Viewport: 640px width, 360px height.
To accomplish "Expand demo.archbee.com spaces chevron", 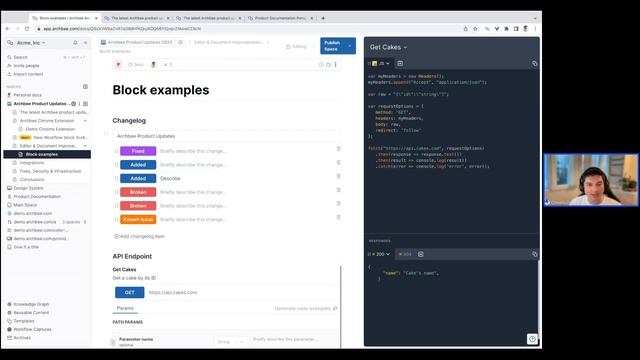I will tap(85, 222).
